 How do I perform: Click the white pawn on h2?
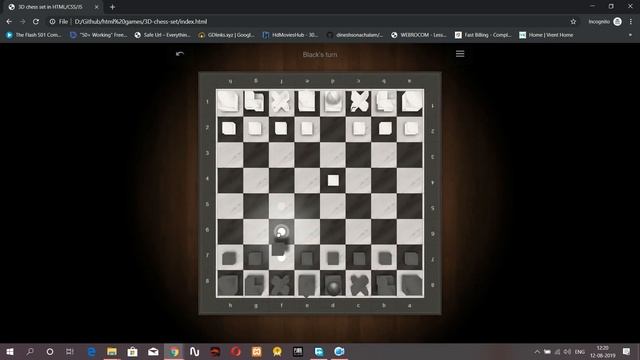click(x=229, y=128)
